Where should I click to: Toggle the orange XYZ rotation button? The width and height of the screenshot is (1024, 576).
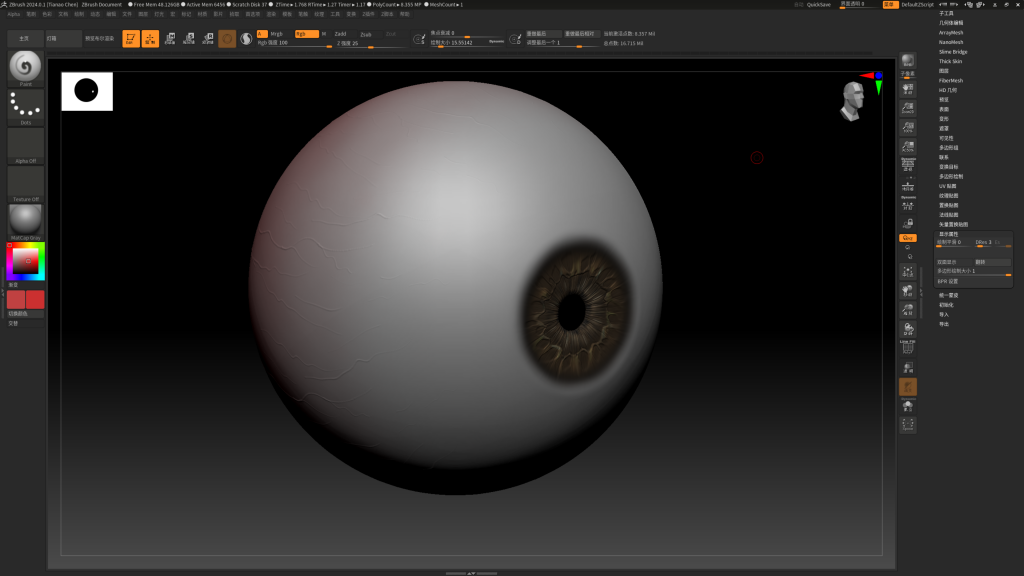pos(908,238)
